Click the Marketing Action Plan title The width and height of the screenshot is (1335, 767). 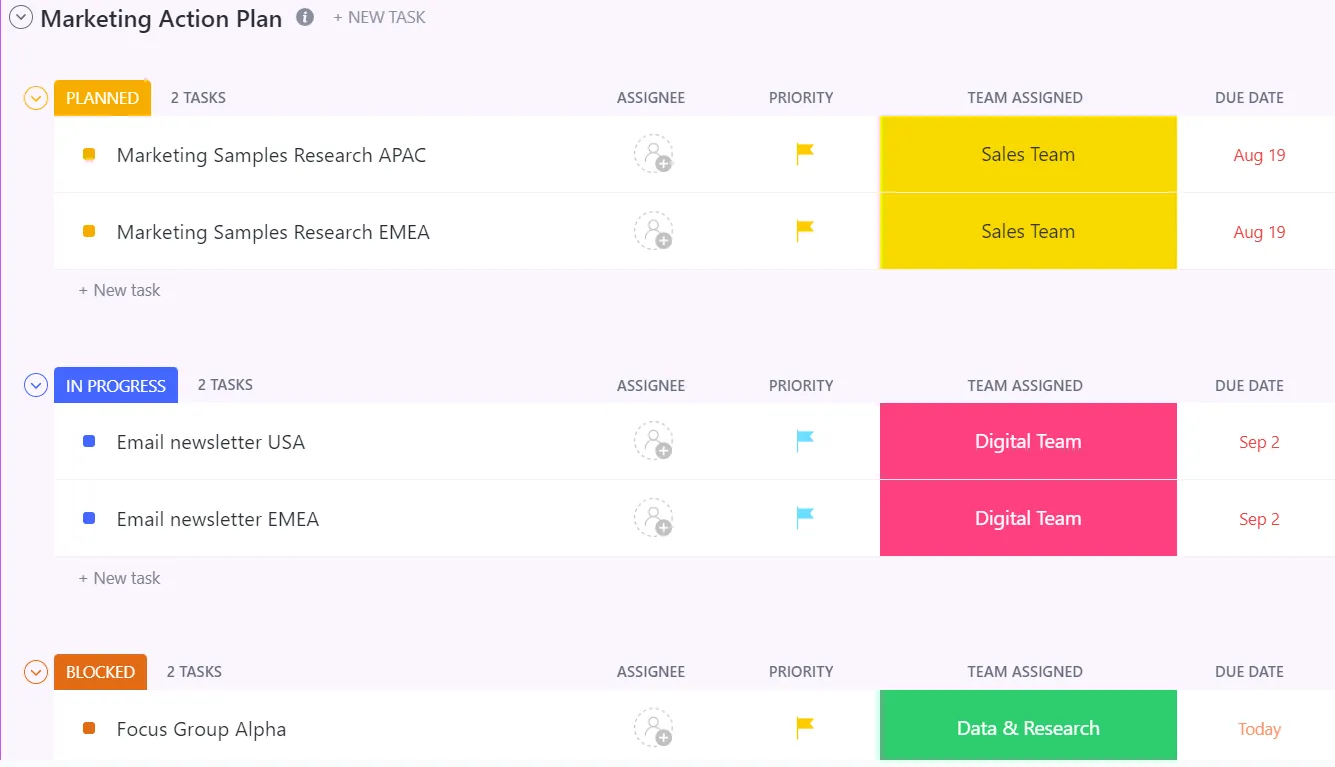tap(161, 19)
